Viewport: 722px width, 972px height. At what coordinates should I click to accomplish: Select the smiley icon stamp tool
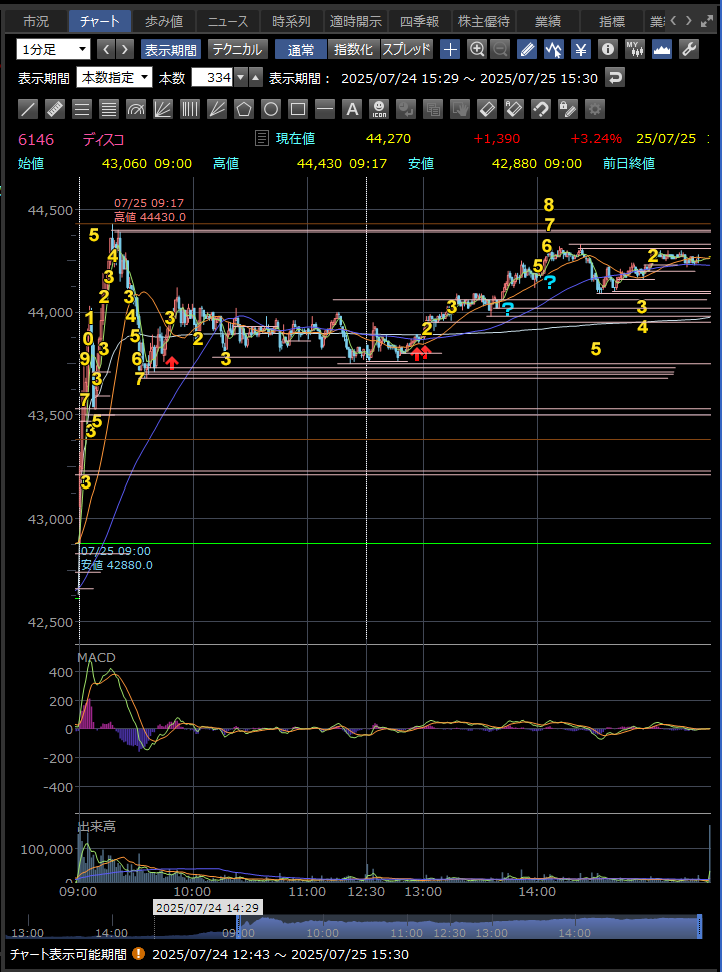tap(379, 110)
